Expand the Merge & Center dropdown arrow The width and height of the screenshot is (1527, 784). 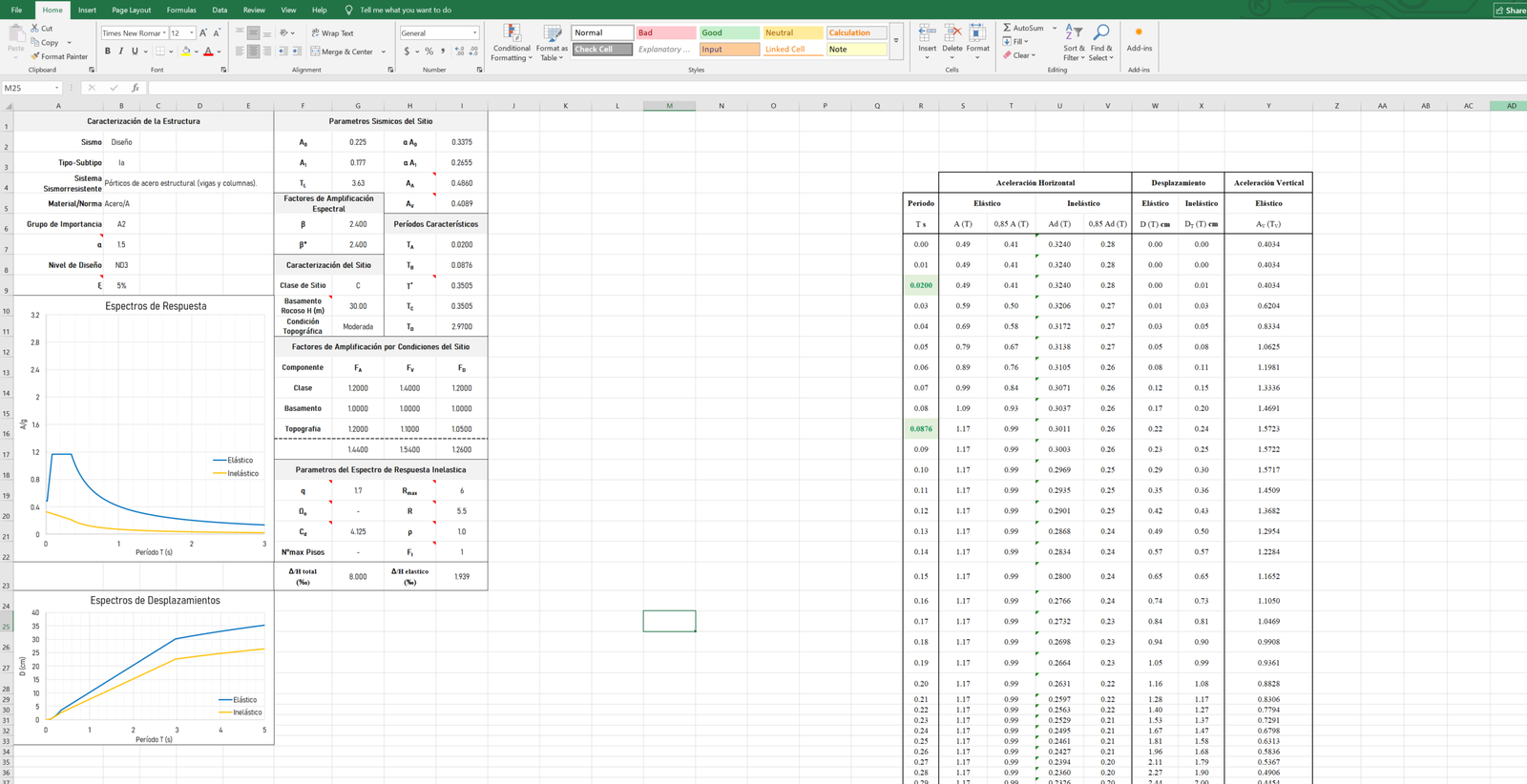(384, 52)
